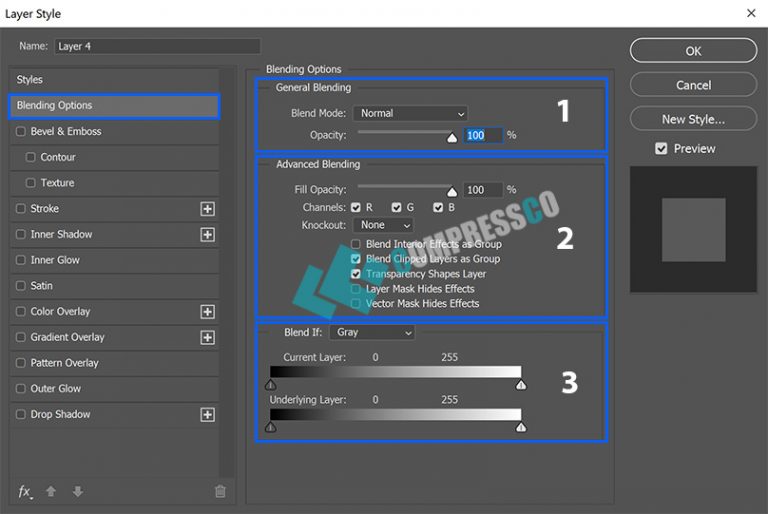
Task: Click the New Style... button
Action: (693, 119)
